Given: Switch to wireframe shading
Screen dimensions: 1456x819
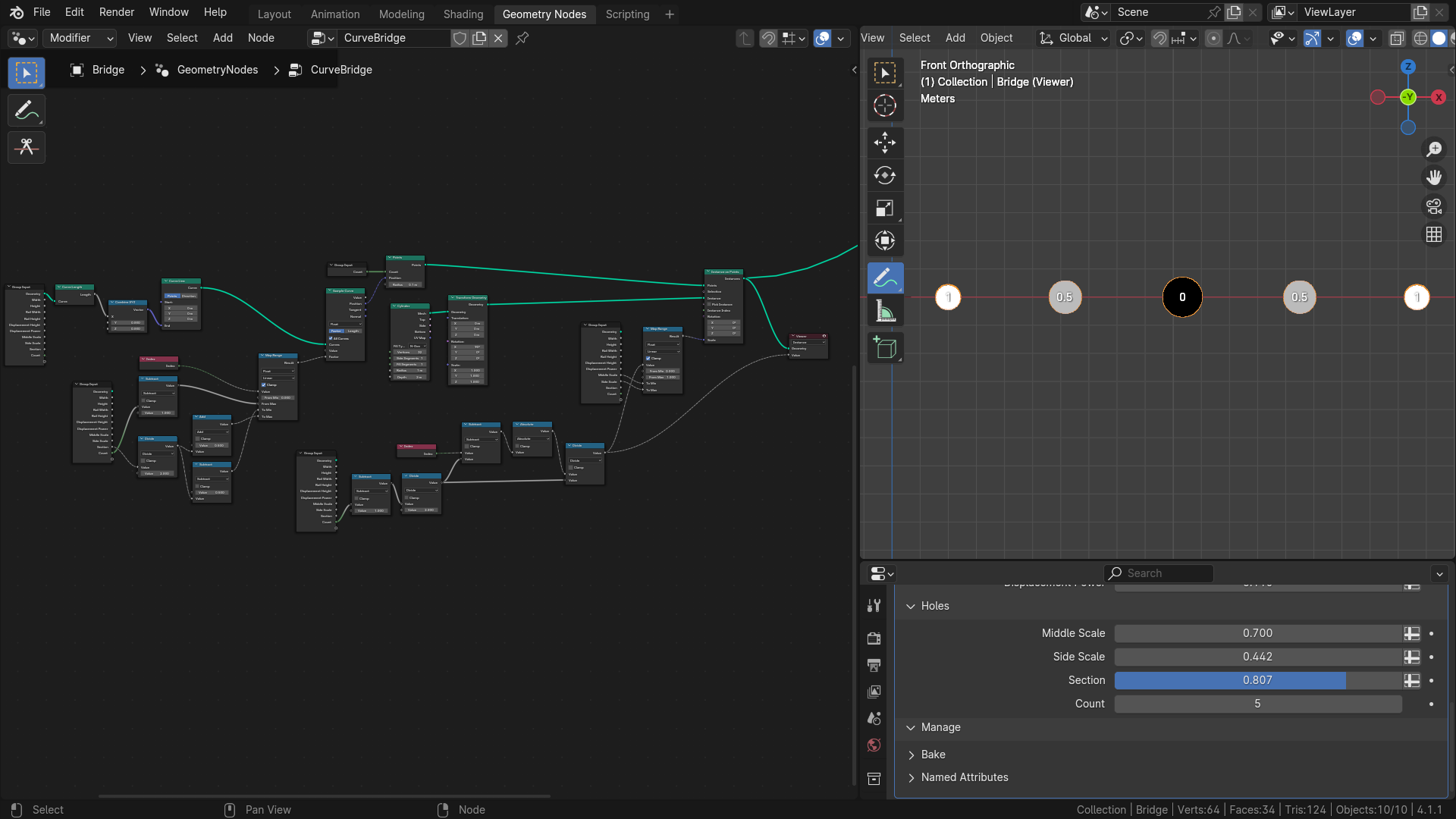Looking at the screenshot, I should 1420,38.
